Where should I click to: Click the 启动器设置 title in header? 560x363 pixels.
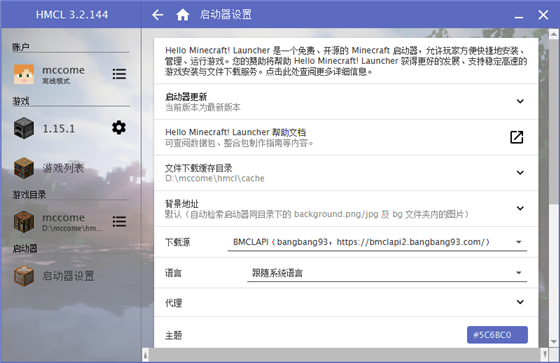pyautogui.click(x=226, y=15)
